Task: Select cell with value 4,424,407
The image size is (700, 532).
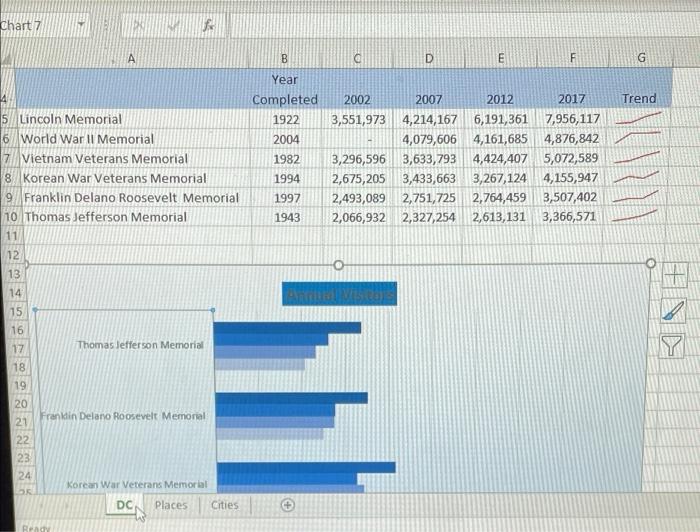Action: coord(500,158)
